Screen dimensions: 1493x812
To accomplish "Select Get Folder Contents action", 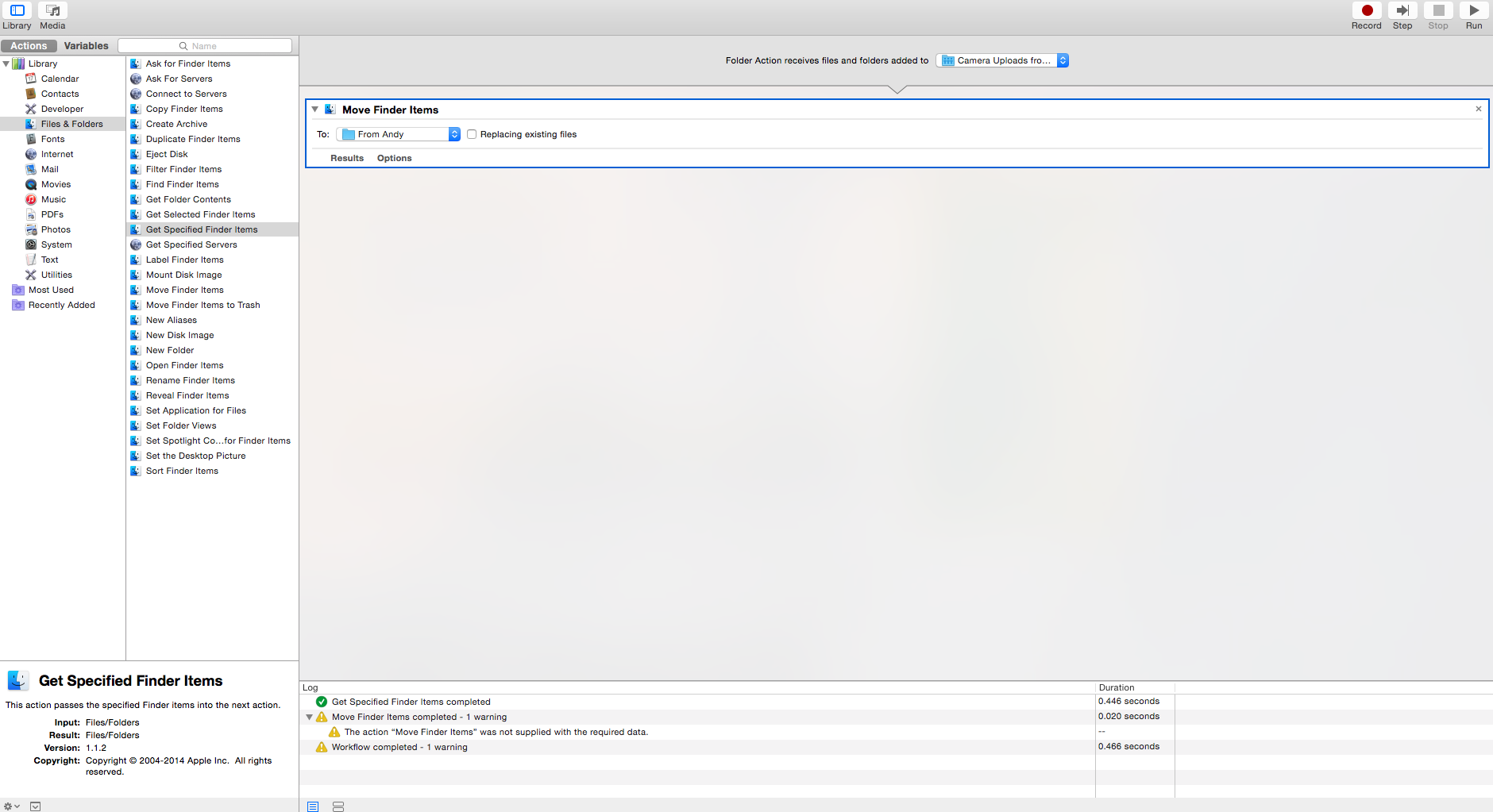I will pos(213,199).
